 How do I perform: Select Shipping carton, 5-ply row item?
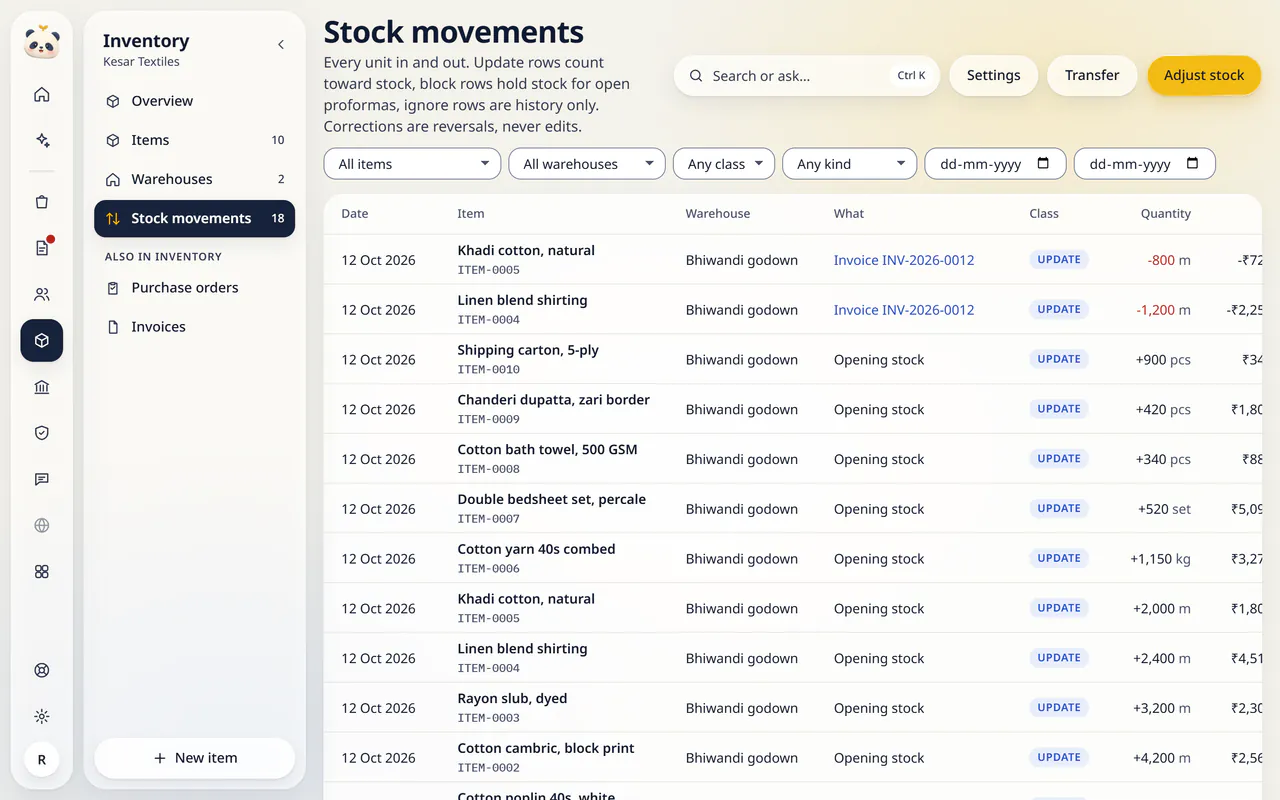528,350
